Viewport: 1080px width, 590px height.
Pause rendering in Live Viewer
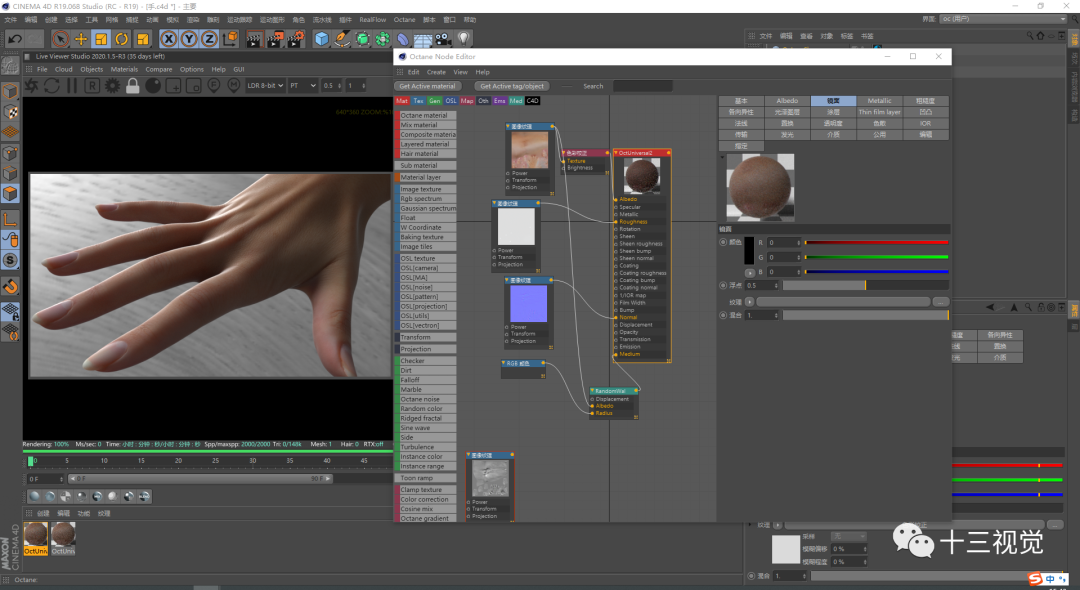point(72,86)
